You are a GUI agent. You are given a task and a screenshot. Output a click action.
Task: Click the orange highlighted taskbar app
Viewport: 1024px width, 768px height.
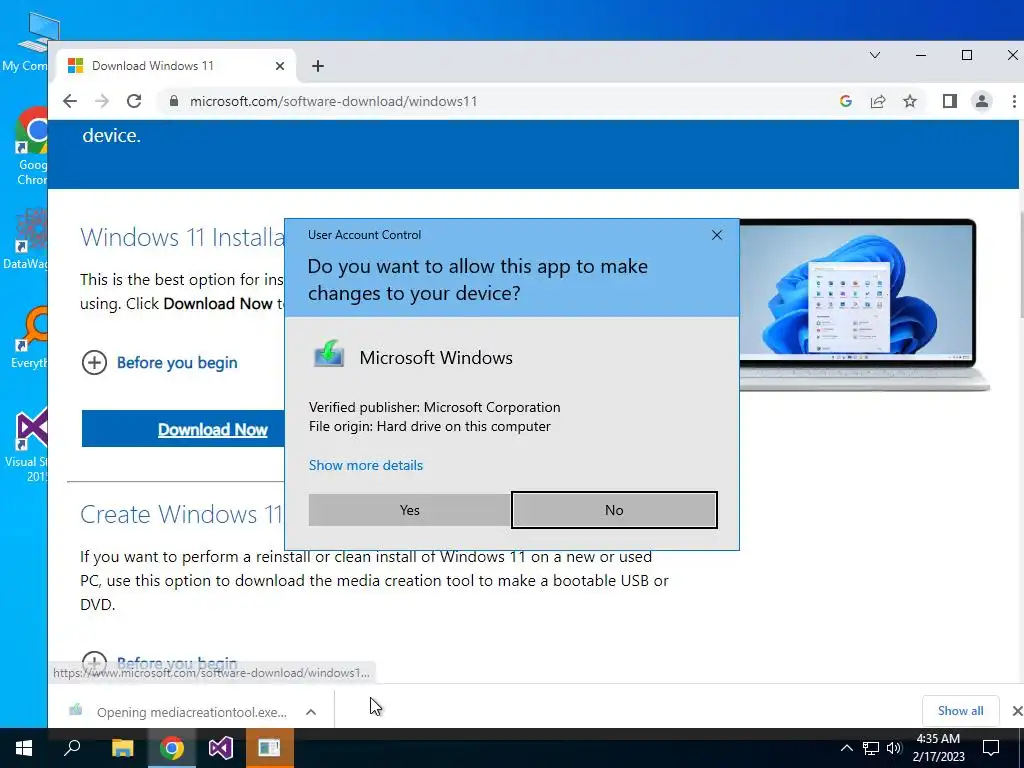click(x=270, y=748)
